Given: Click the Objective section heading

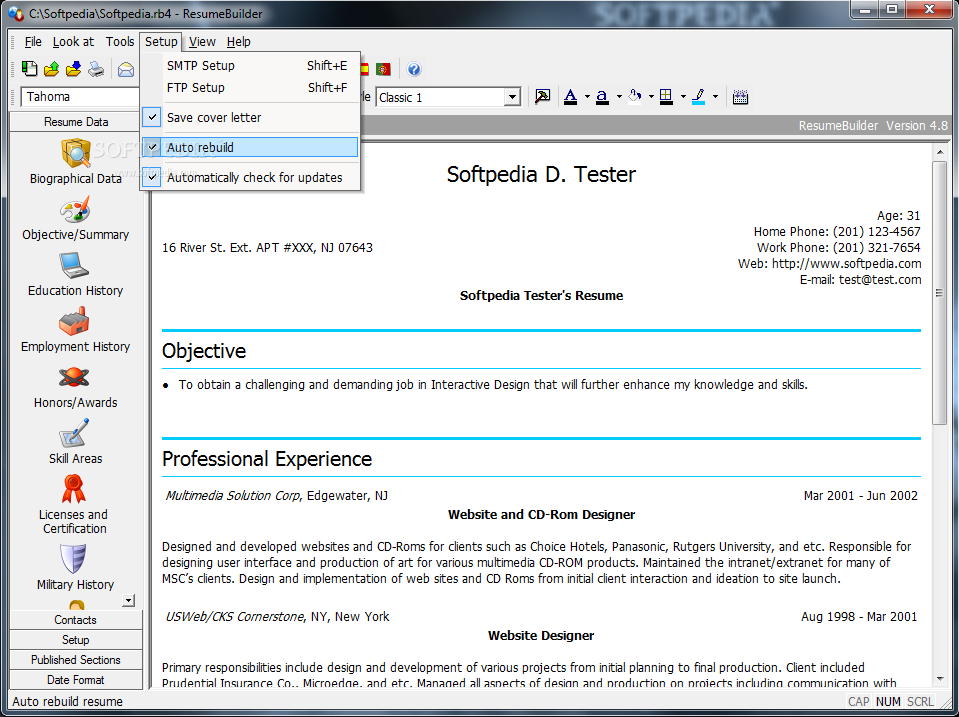Looking at the screenshot, I should click(x=204, y=351).
